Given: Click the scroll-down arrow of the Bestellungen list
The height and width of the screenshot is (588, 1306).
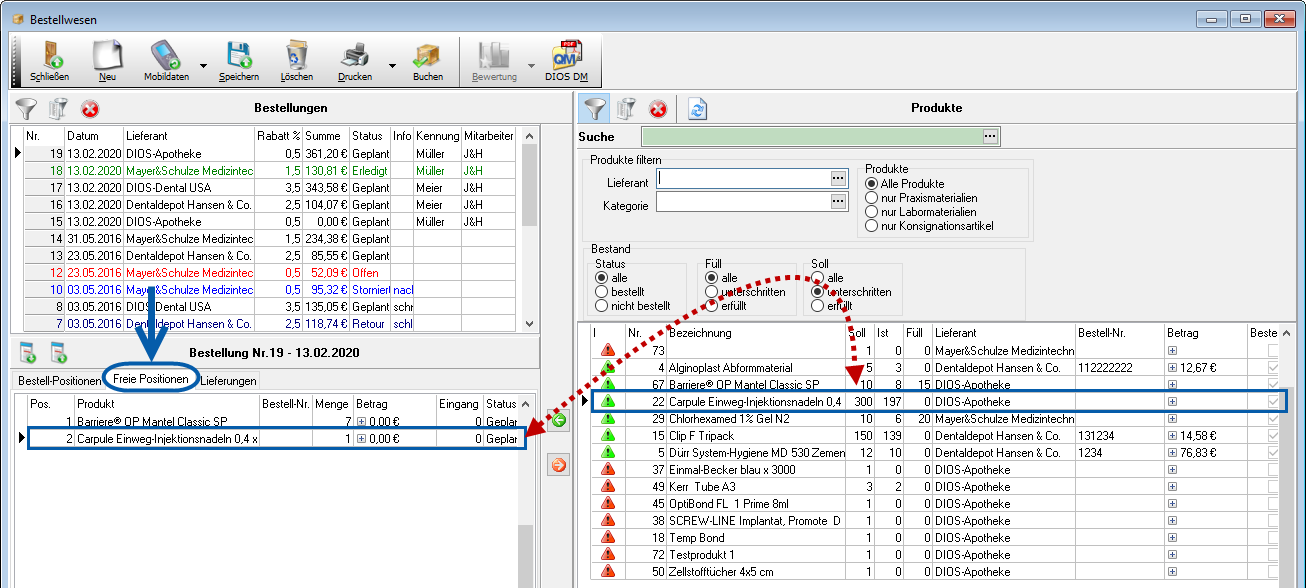Looking at the screenshot, I should coord(529,324).
